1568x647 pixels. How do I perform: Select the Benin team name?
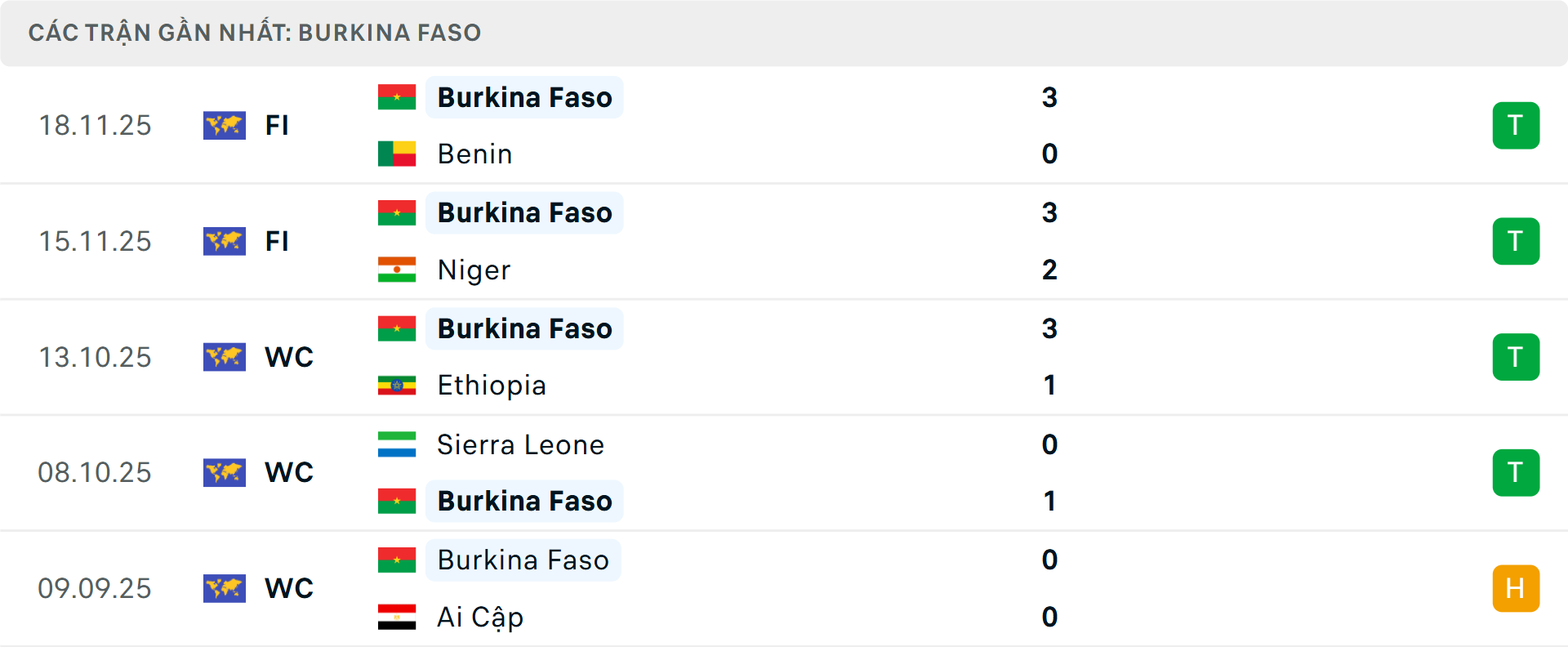point(474,154)
